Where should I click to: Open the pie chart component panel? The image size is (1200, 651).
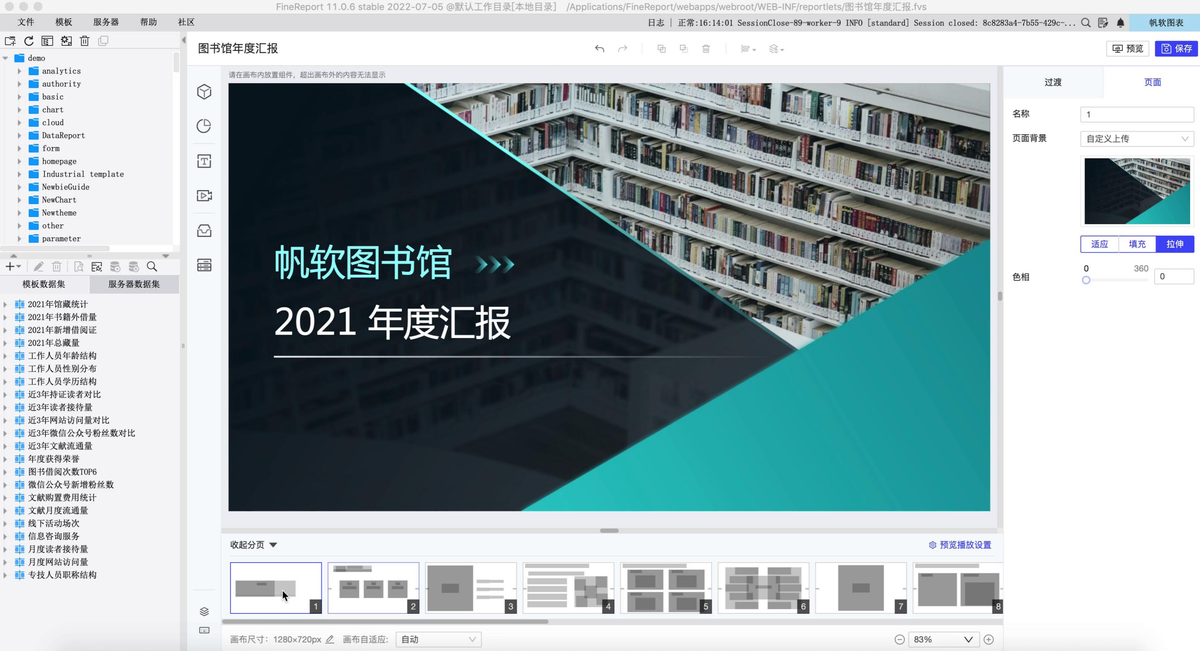tap(204, 126)
